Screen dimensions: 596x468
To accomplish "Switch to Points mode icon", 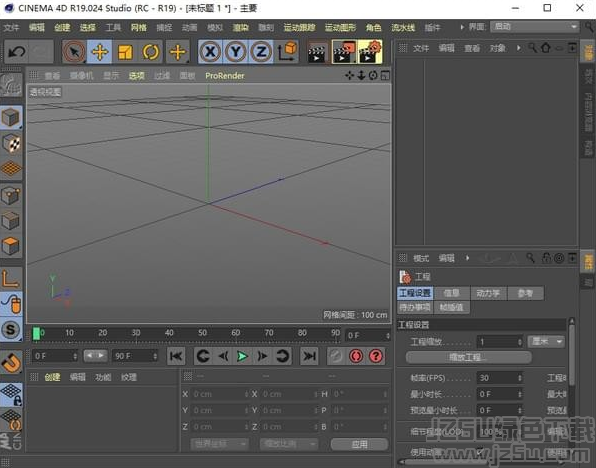I will pos(11,195).
